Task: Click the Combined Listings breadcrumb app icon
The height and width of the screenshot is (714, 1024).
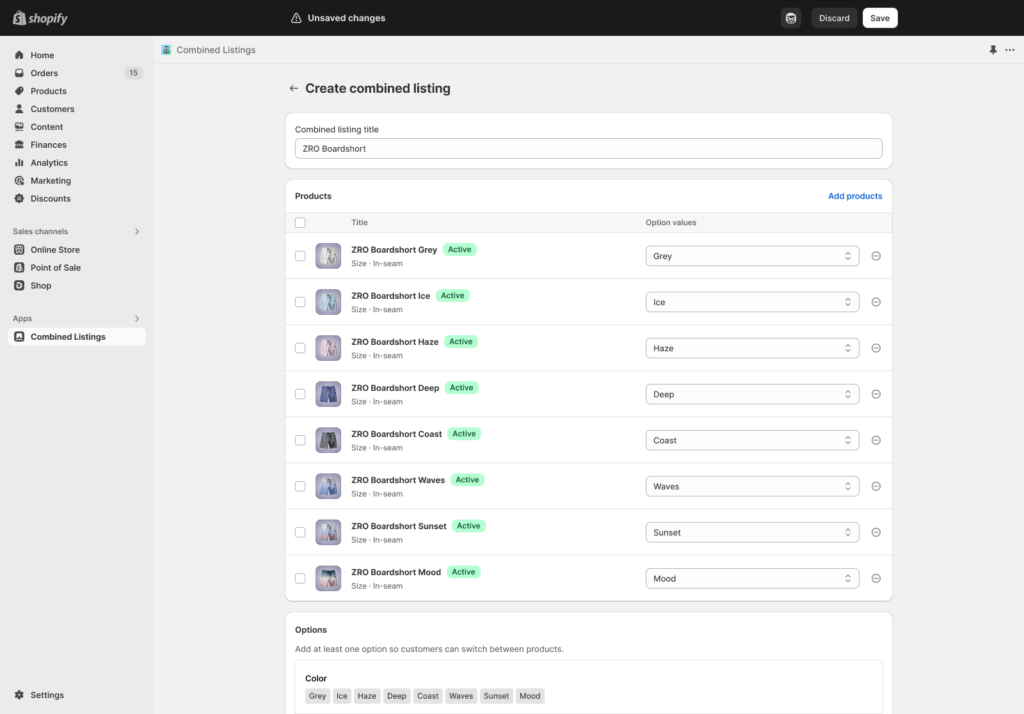Action: (x=167, y=50)
